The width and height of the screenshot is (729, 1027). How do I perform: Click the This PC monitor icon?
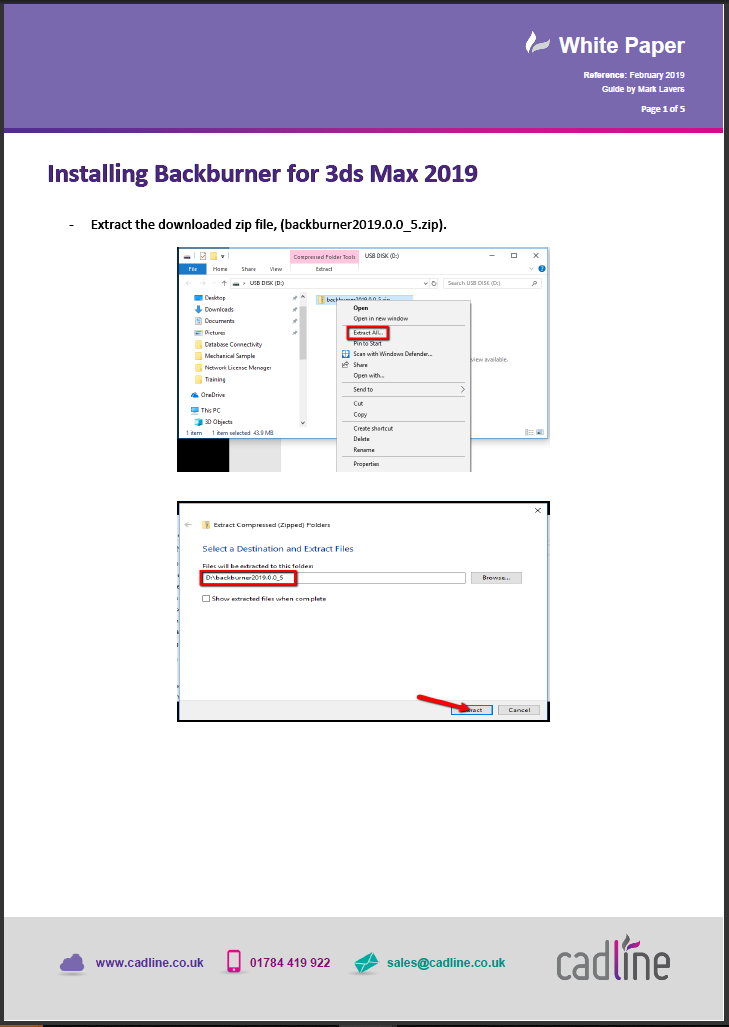(x=195, y=411)
